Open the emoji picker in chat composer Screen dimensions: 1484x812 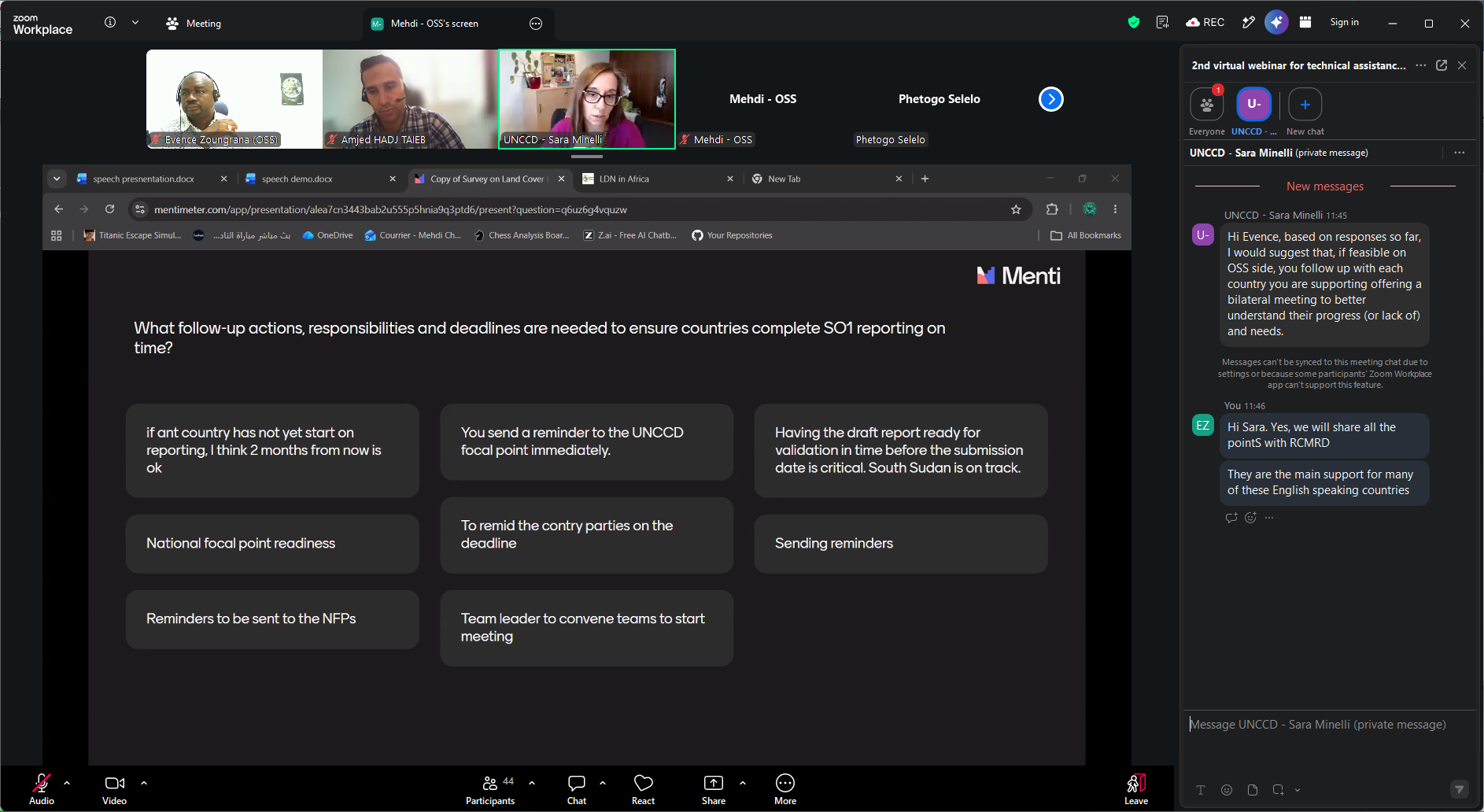(x=1227, y=790)
